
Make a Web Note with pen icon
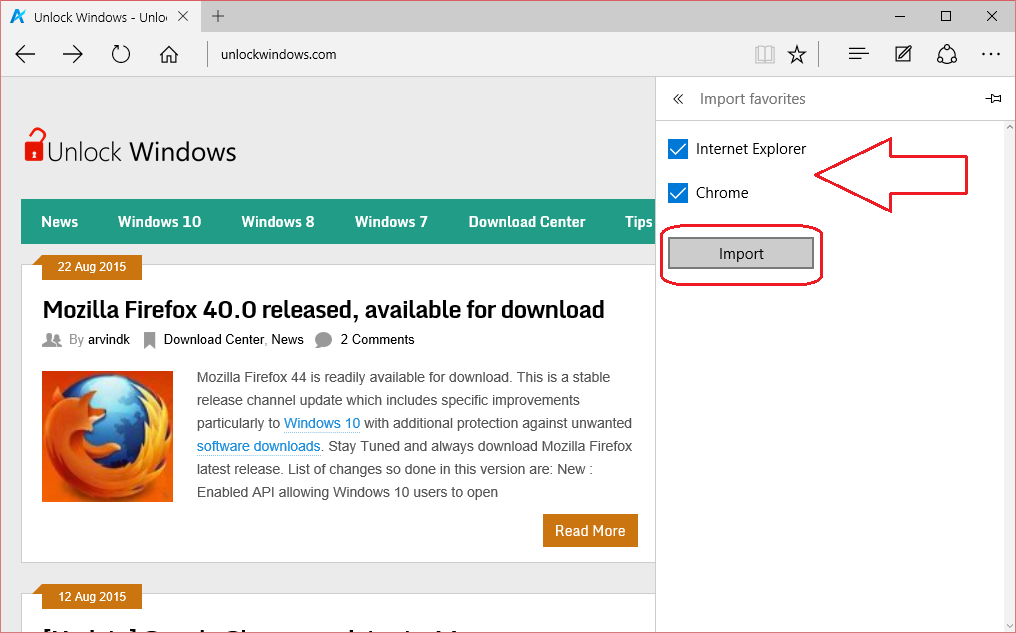(x=903, y=54)
